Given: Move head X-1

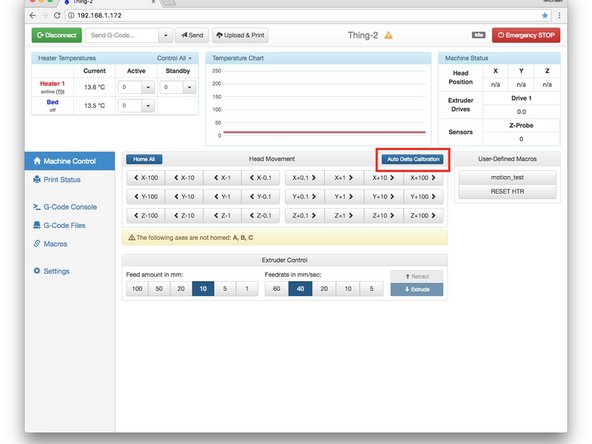Looking at the screenshot, I should click(x=222, y=178).
